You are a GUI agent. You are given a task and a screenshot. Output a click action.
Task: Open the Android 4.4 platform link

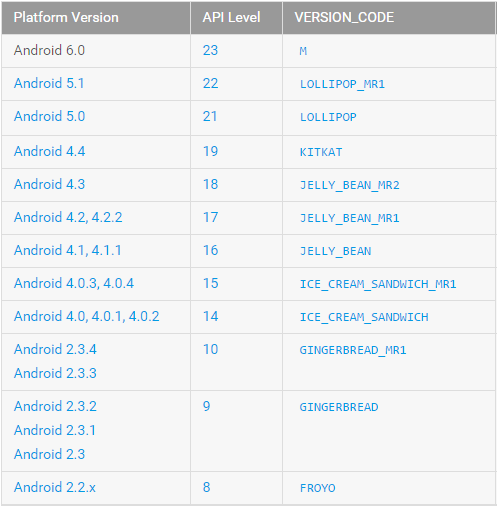pos(49,151)
